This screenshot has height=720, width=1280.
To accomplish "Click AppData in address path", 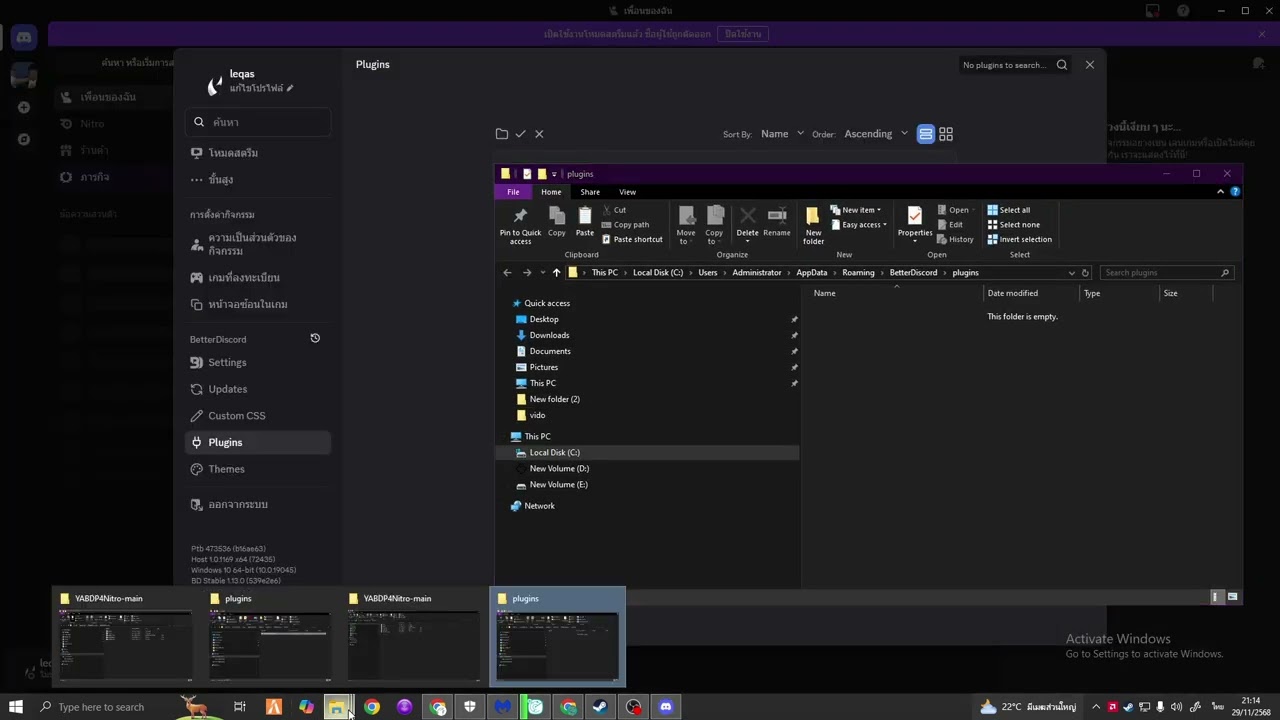I will (812, 273).
